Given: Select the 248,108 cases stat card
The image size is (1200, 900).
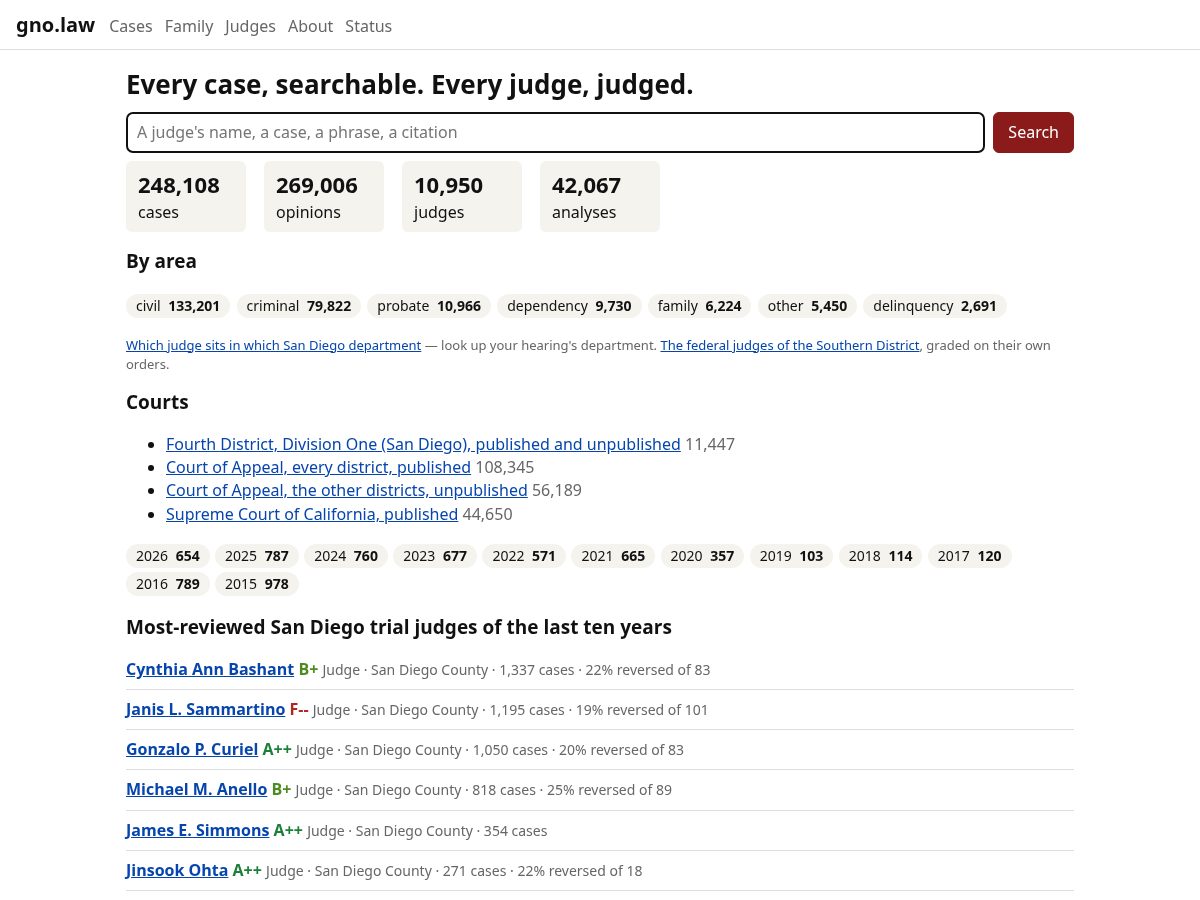Looking at the screenshot, I should [x=186, y=196].
